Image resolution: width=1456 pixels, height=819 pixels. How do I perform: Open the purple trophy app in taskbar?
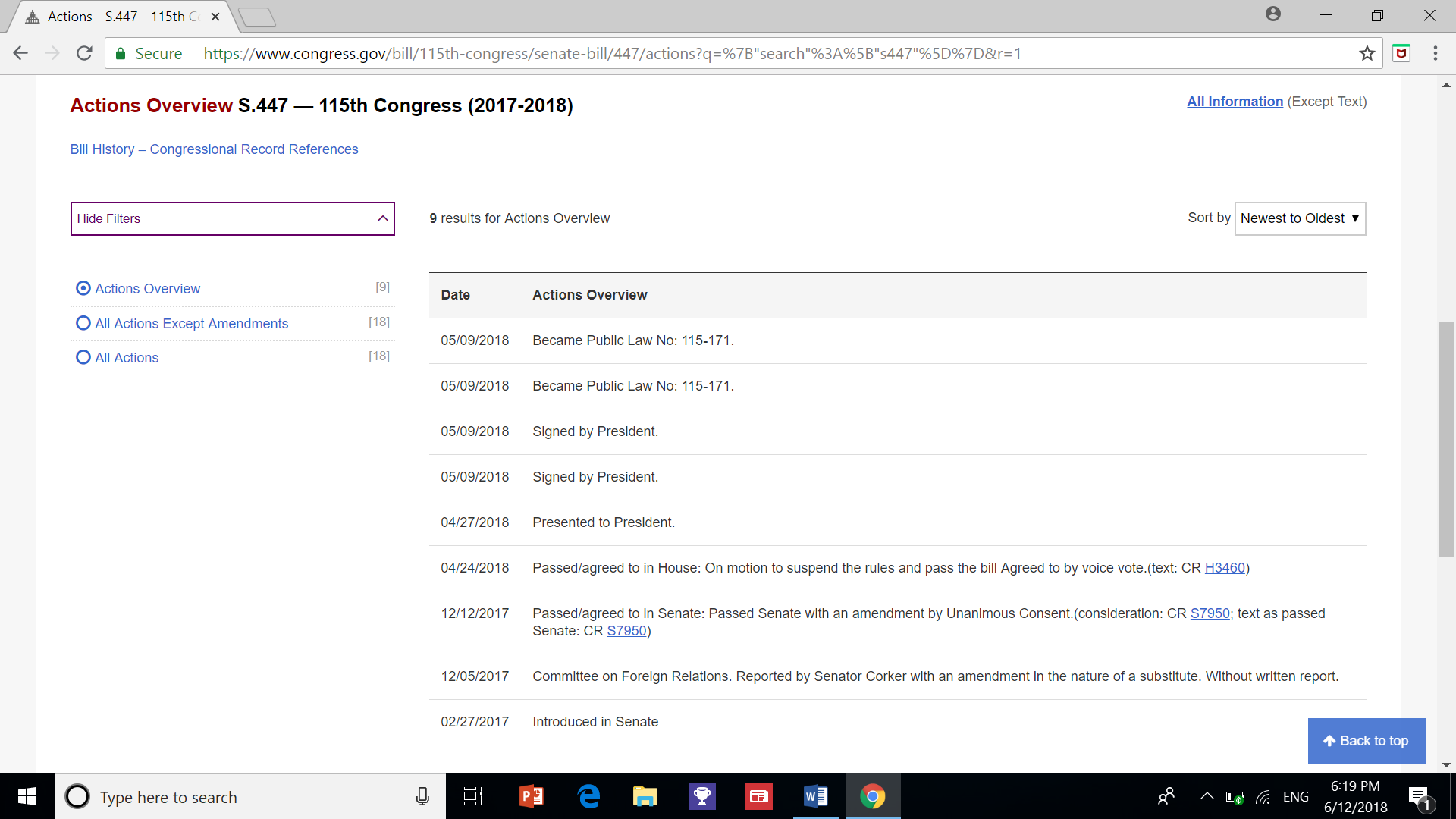tap(702, 796)
